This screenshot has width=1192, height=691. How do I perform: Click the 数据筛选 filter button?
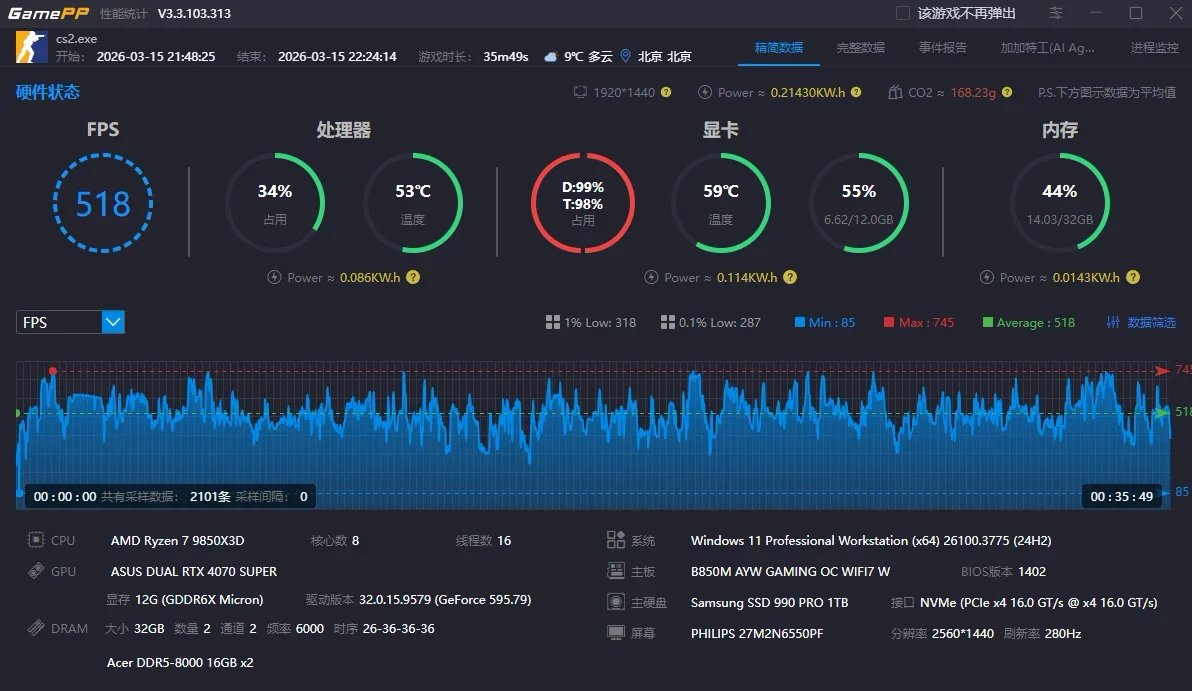(1141, 322)
